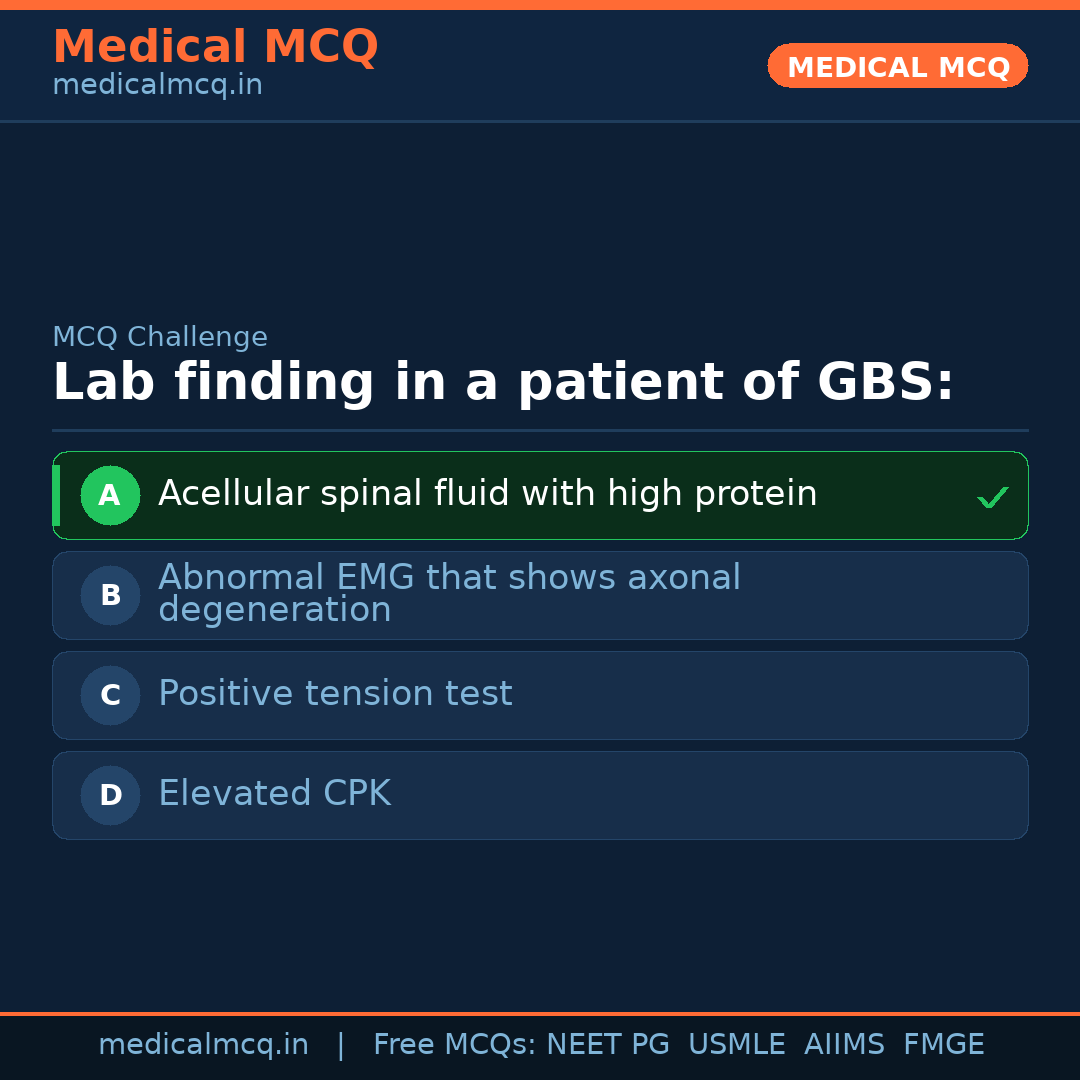Visit medicalmcq.in link below the header title
This screenshot has height=1080, width=1080.
157,86
